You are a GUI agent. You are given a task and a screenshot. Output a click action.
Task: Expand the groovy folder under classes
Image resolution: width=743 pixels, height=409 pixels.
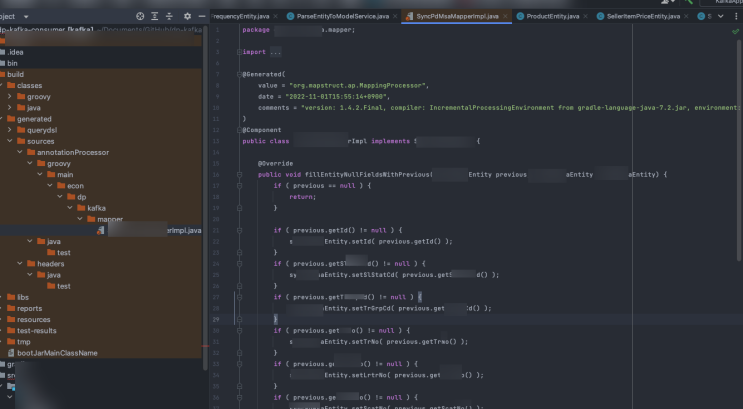pyautogui.click(x=9, y=96)
